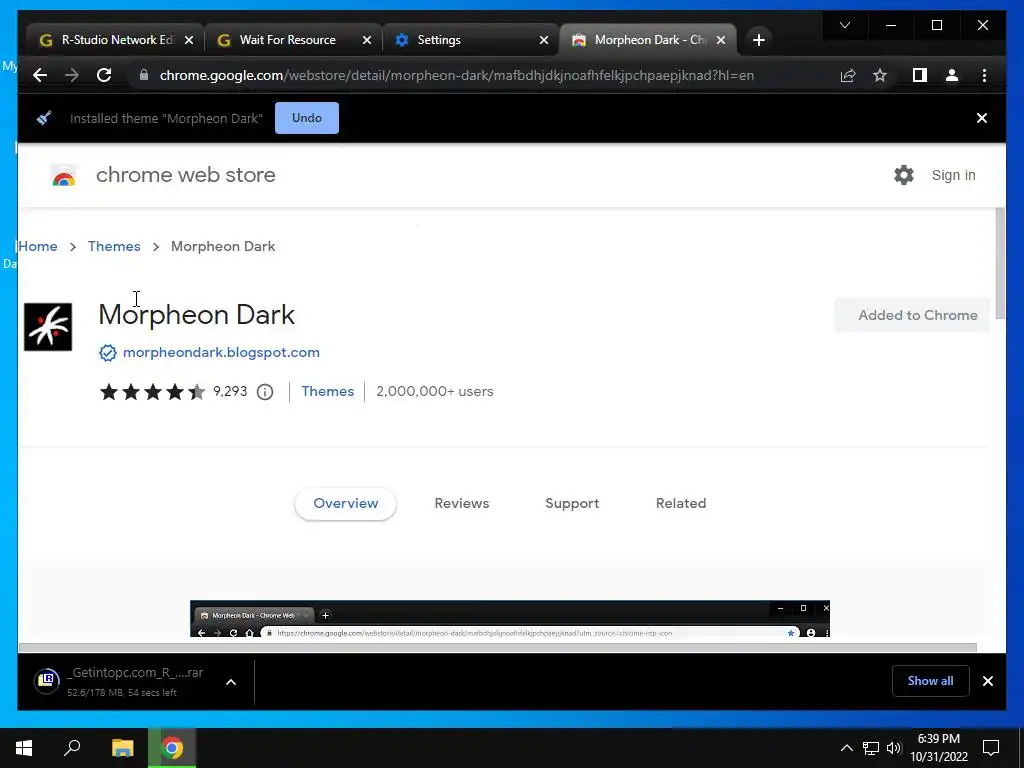Open the tab search dropdown arrow
This screenshot has width=1024, height=768.
(844, 25)
